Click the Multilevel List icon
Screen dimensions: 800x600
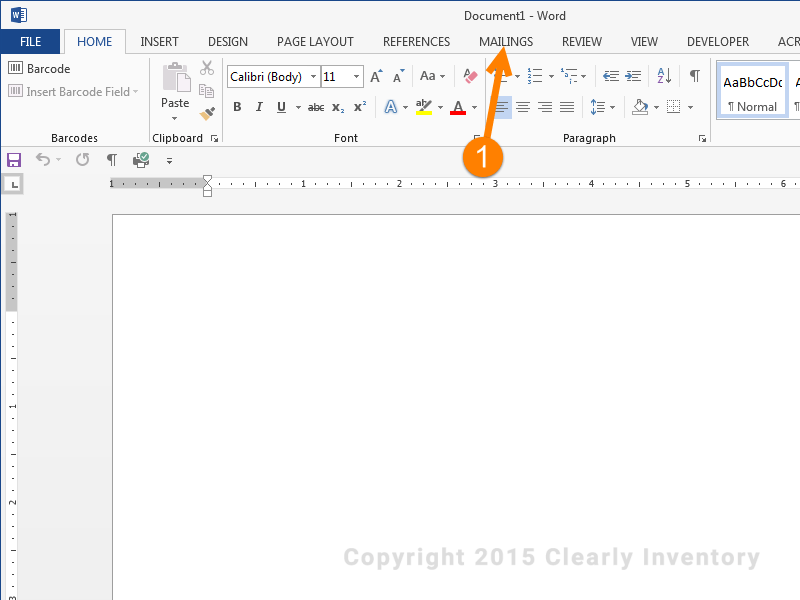(x=569, y=77)
